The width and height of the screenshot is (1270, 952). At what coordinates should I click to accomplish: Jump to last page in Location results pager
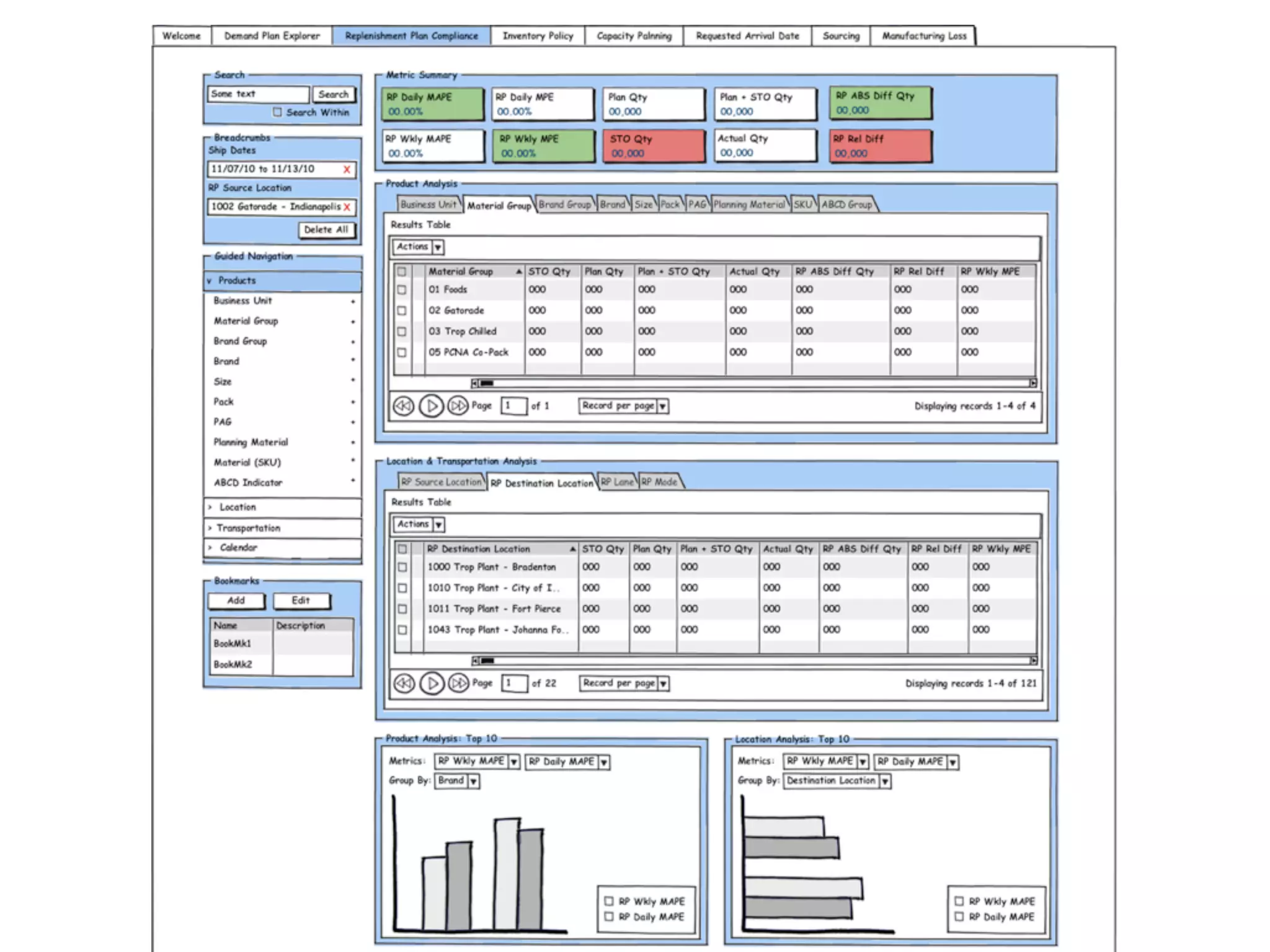[x=459, y=683]
